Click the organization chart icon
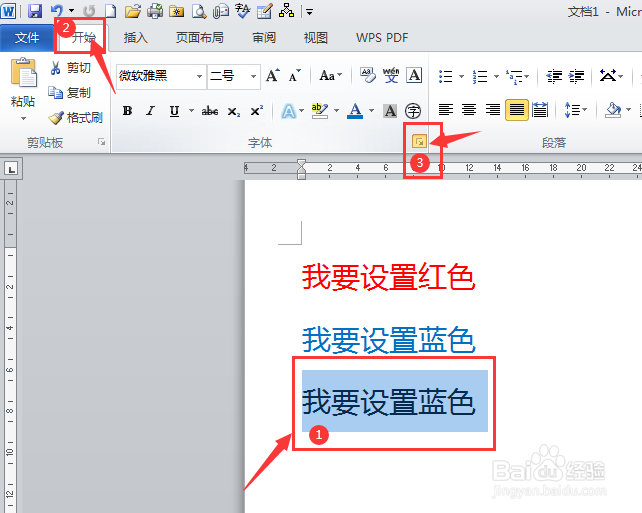642x513 pixels. click(286, 11)
